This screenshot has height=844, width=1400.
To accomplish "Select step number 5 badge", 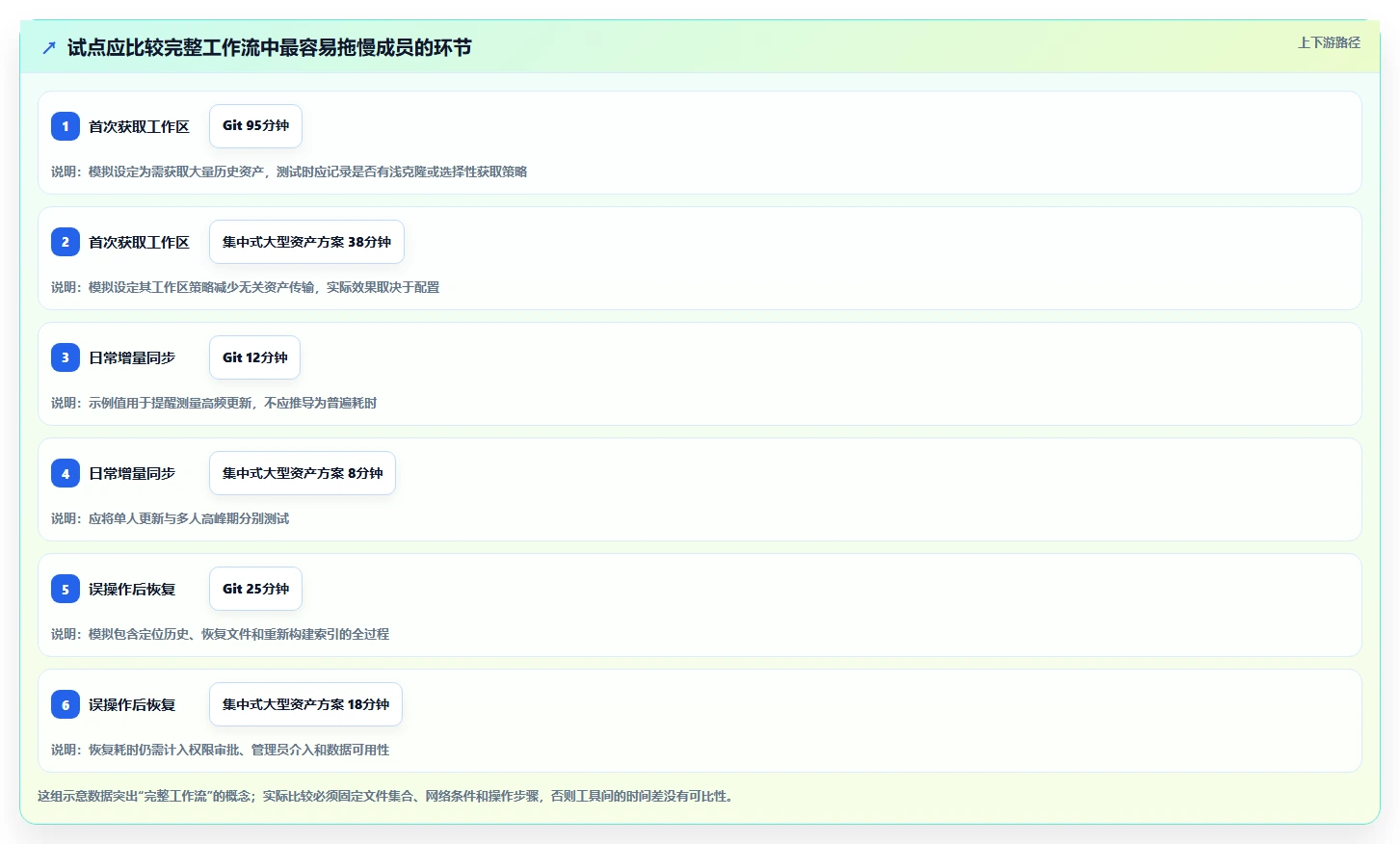I will coord(66,589).
